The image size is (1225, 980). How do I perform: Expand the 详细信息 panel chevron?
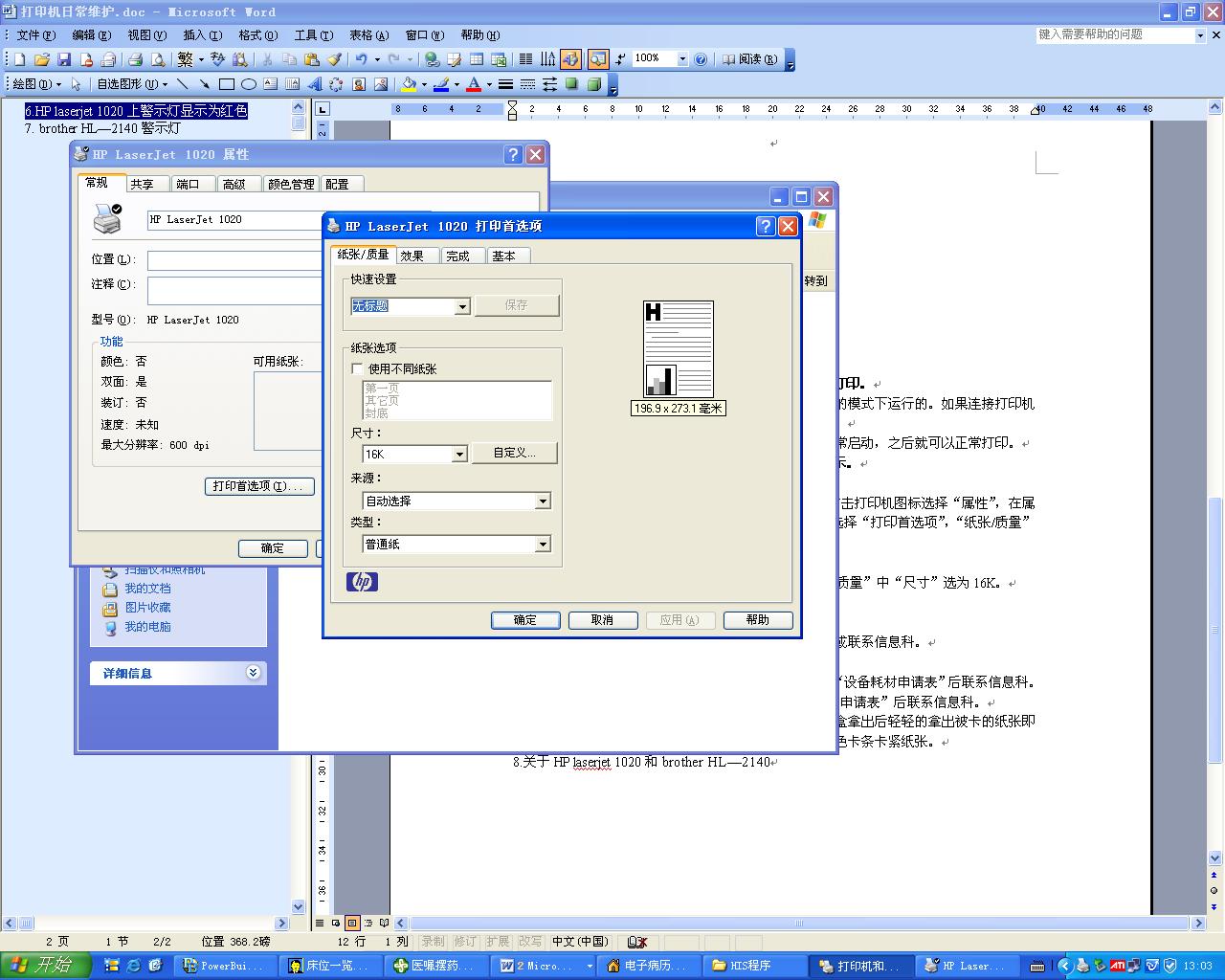click(253, 673)
